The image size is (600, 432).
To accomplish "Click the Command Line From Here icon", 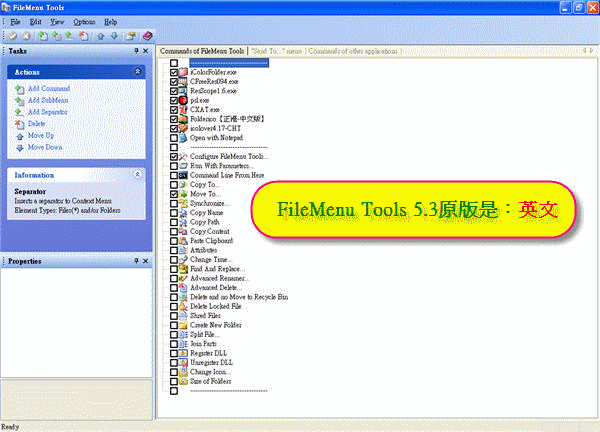I will (x=183, y=175).
